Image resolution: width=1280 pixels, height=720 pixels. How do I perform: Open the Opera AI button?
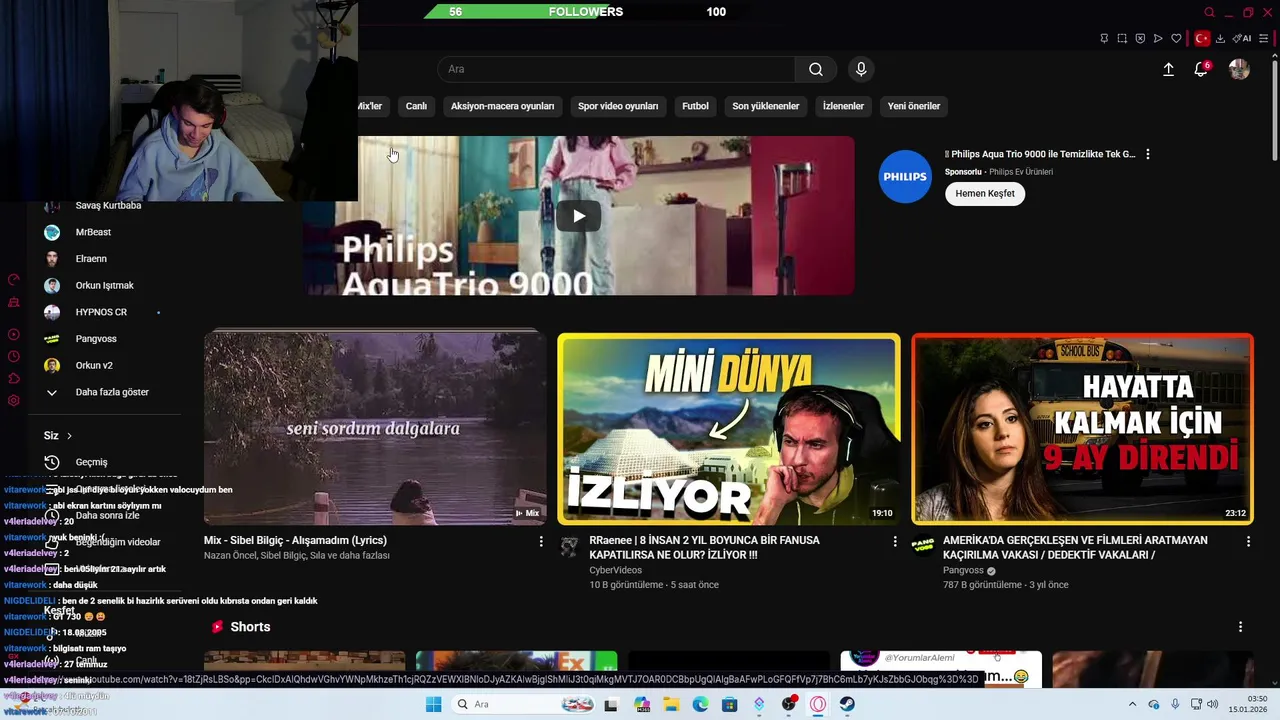coord(1242,39)
